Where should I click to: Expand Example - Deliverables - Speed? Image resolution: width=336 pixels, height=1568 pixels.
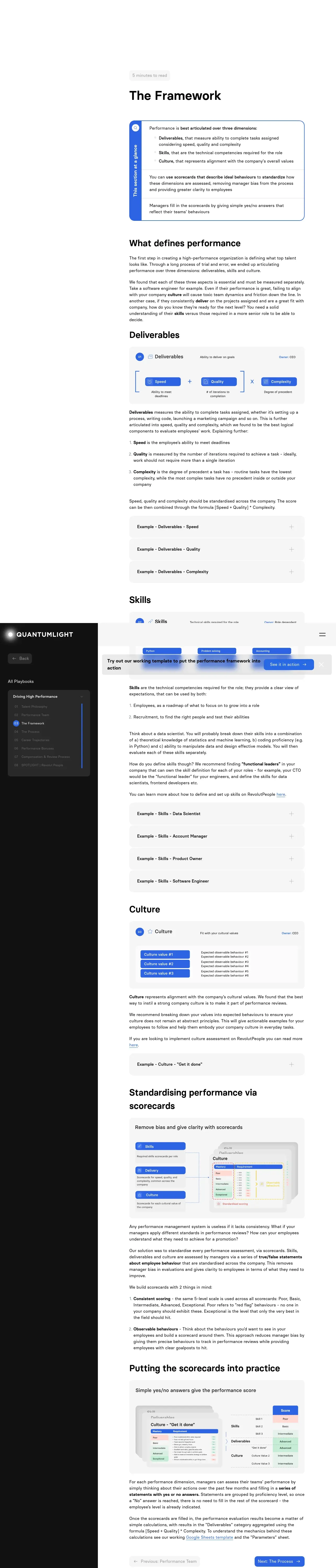(216, 527)
